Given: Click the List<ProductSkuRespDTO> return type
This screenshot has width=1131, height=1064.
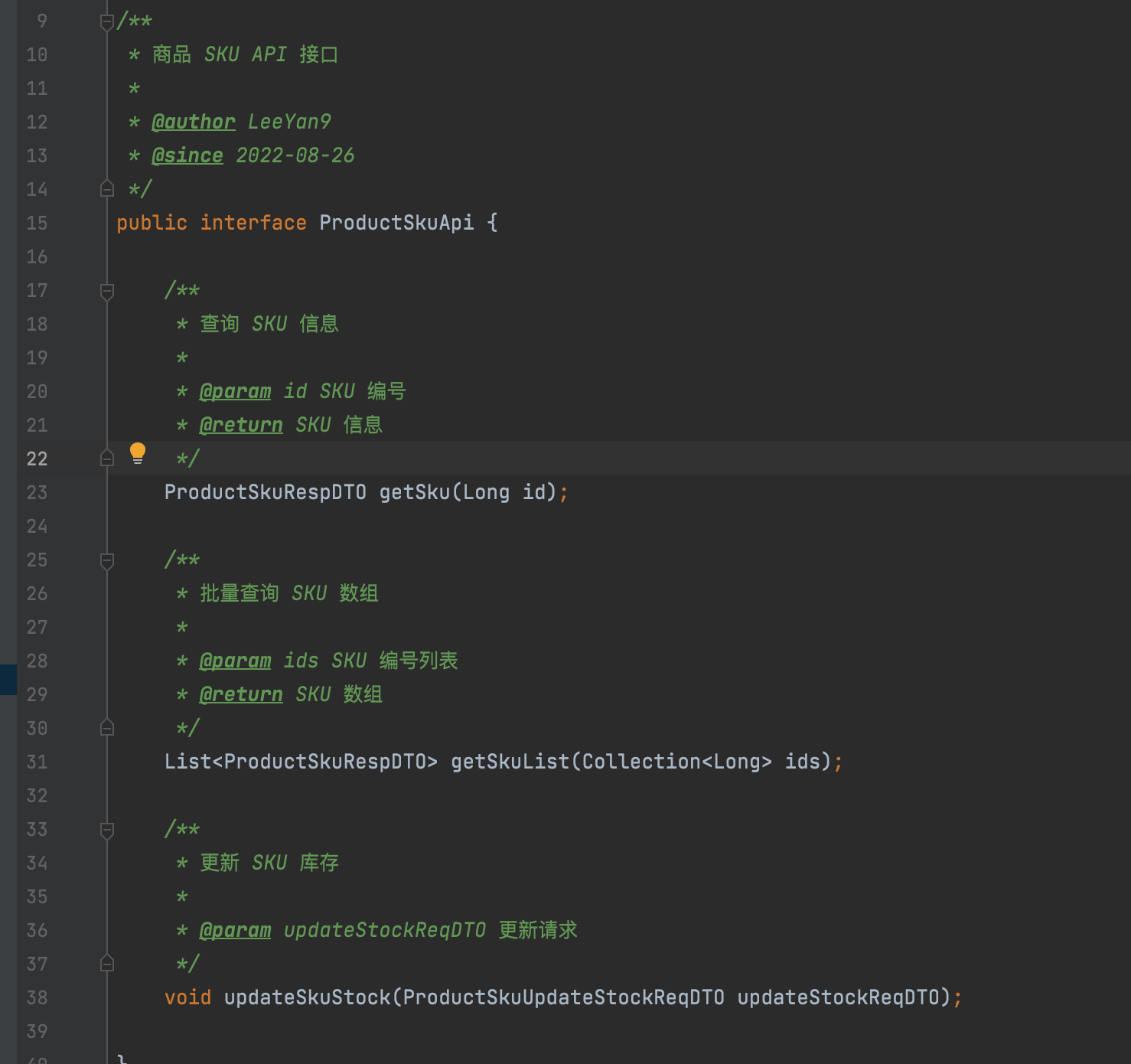Looking at the screenshot, I should coord(301,762).
